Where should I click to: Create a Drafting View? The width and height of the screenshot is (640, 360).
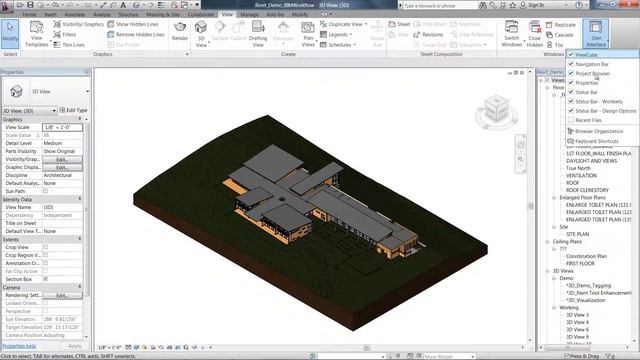click(x=258, y=34)
